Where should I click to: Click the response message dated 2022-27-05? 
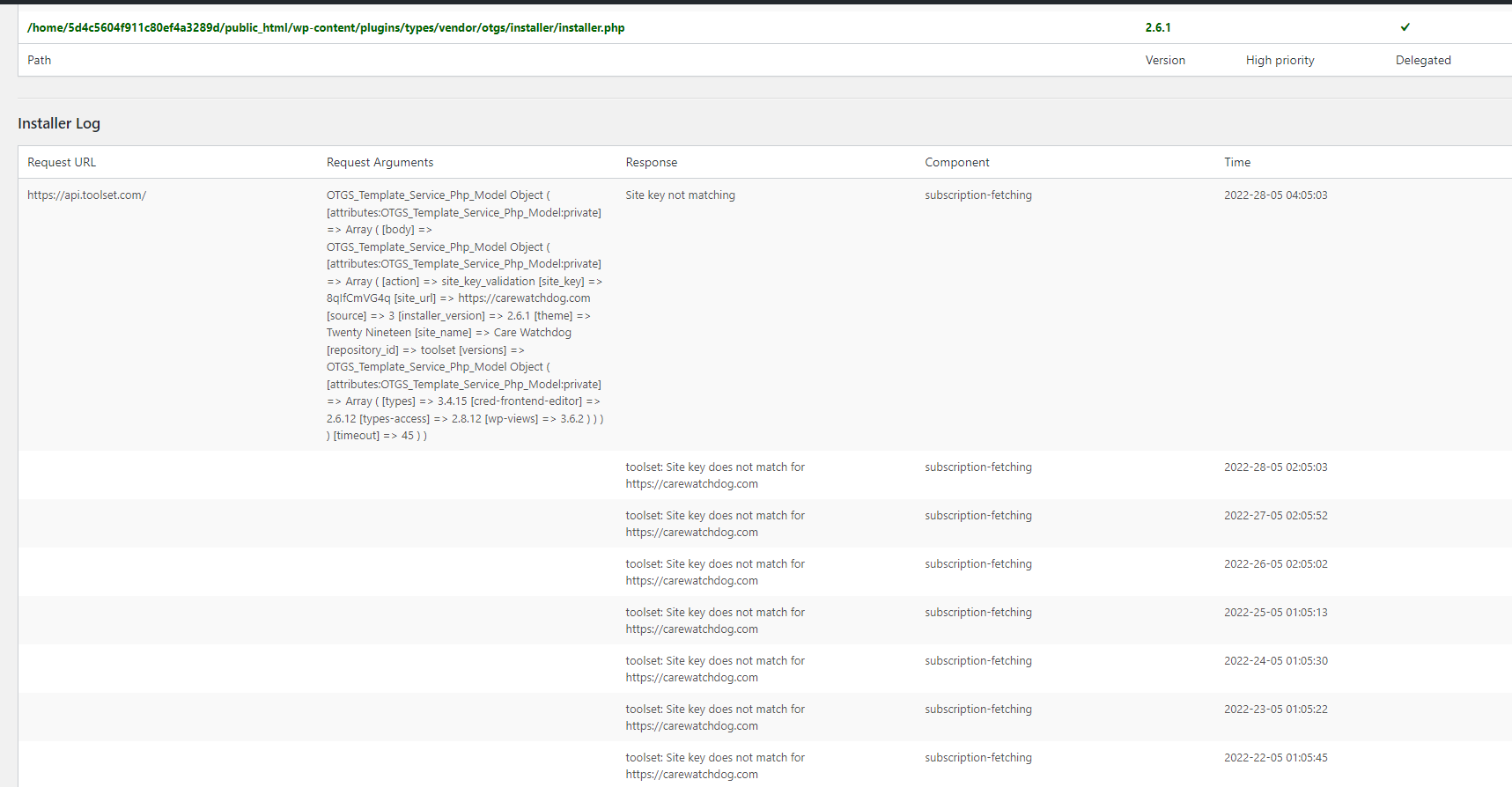[714, 524]
